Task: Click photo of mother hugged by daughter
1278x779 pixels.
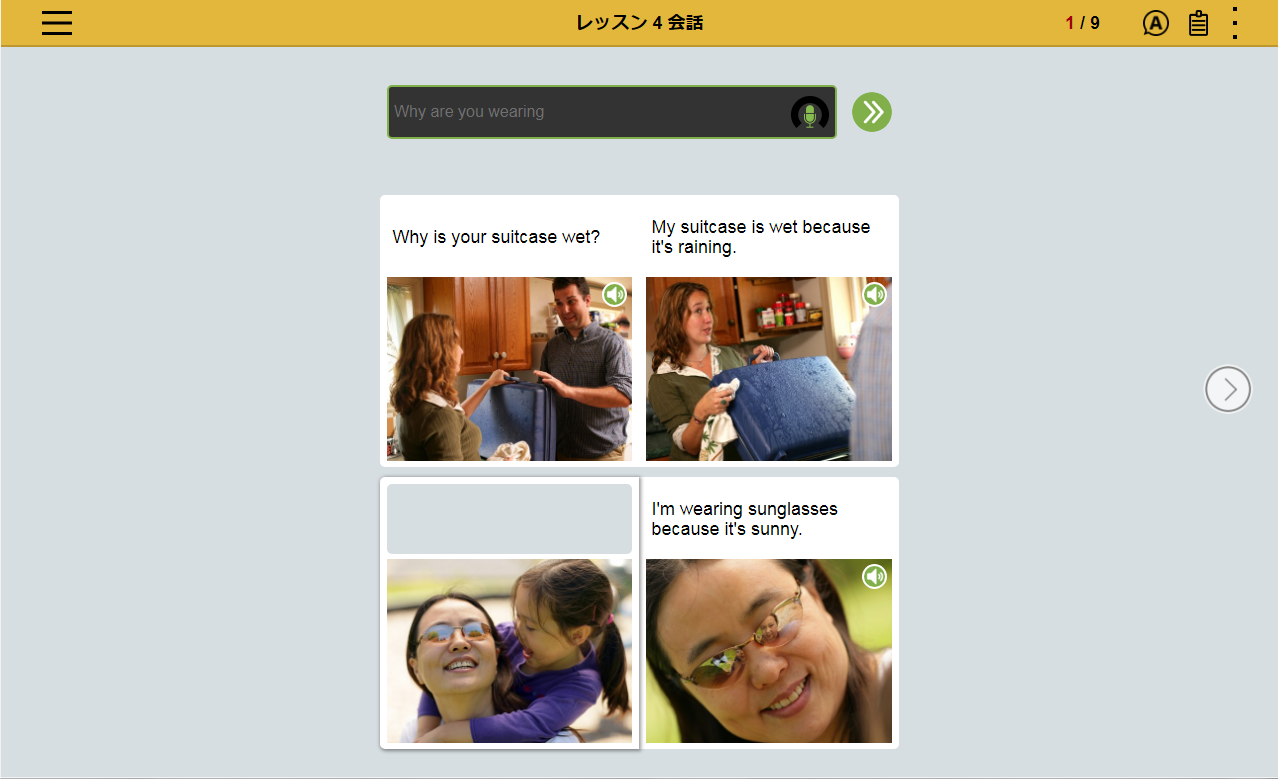Action: 509,650
